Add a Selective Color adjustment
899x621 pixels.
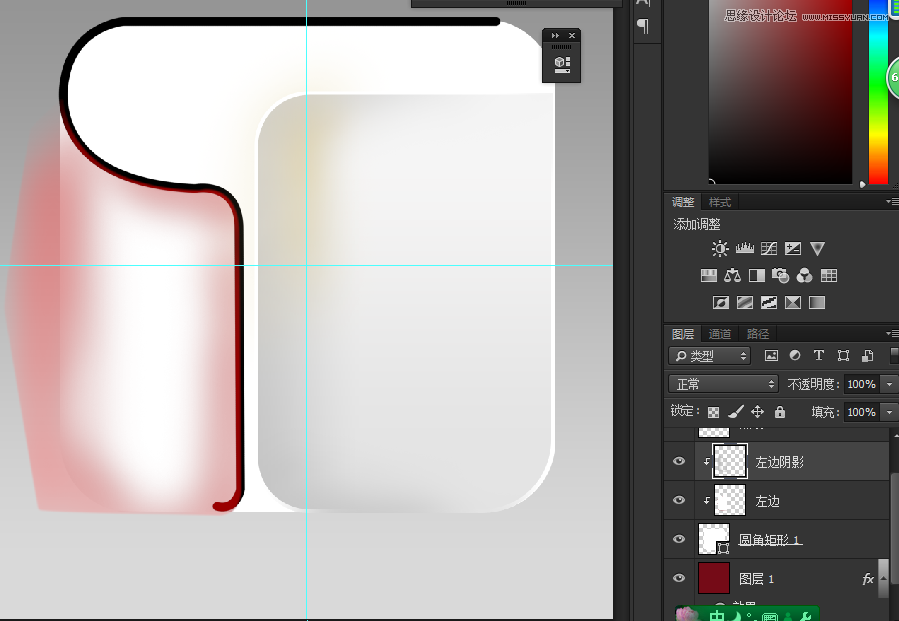(793, 302)
